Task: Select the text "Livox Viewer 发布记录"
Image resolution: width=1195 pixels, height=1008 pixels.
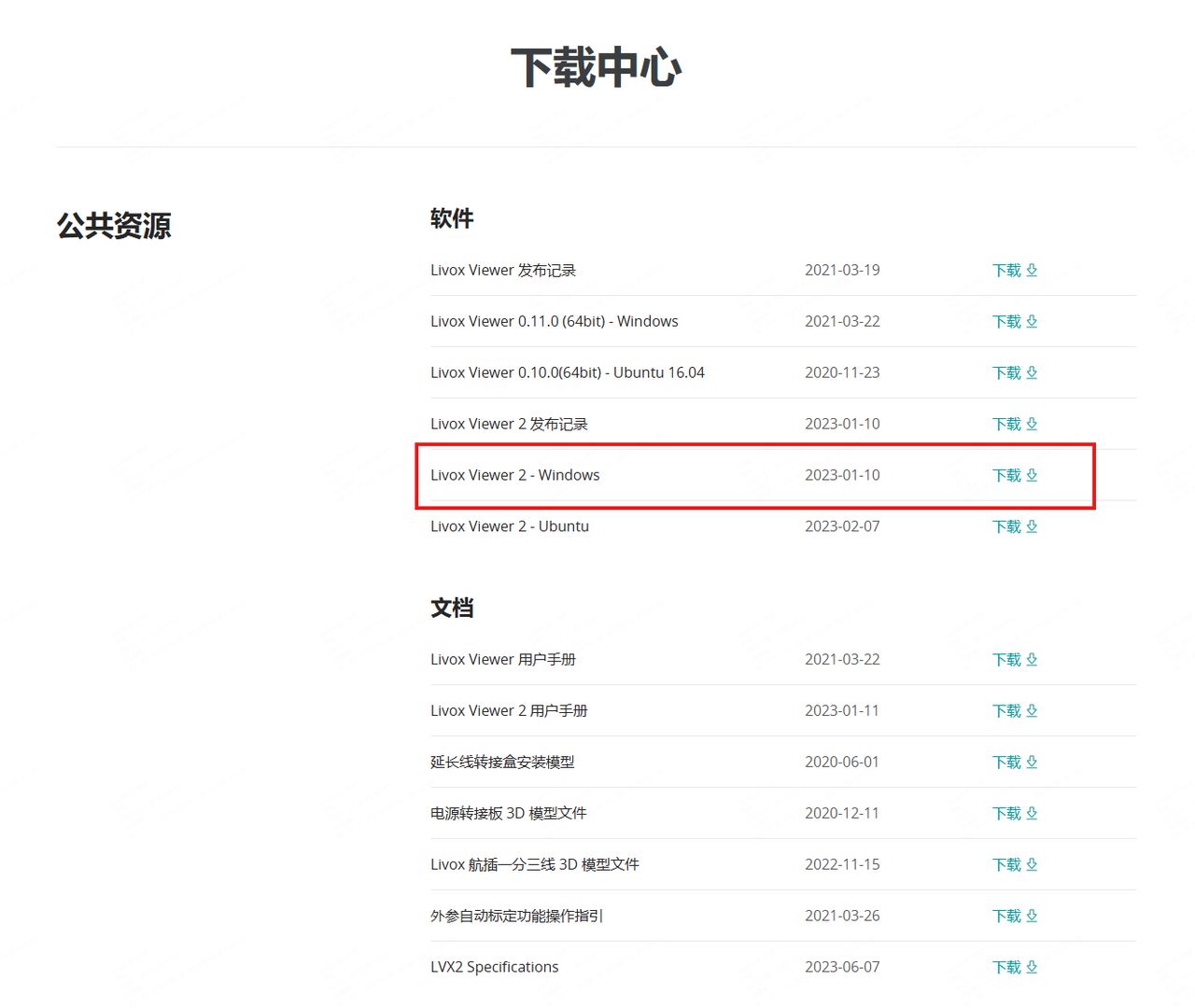Action: click(503, 270)
